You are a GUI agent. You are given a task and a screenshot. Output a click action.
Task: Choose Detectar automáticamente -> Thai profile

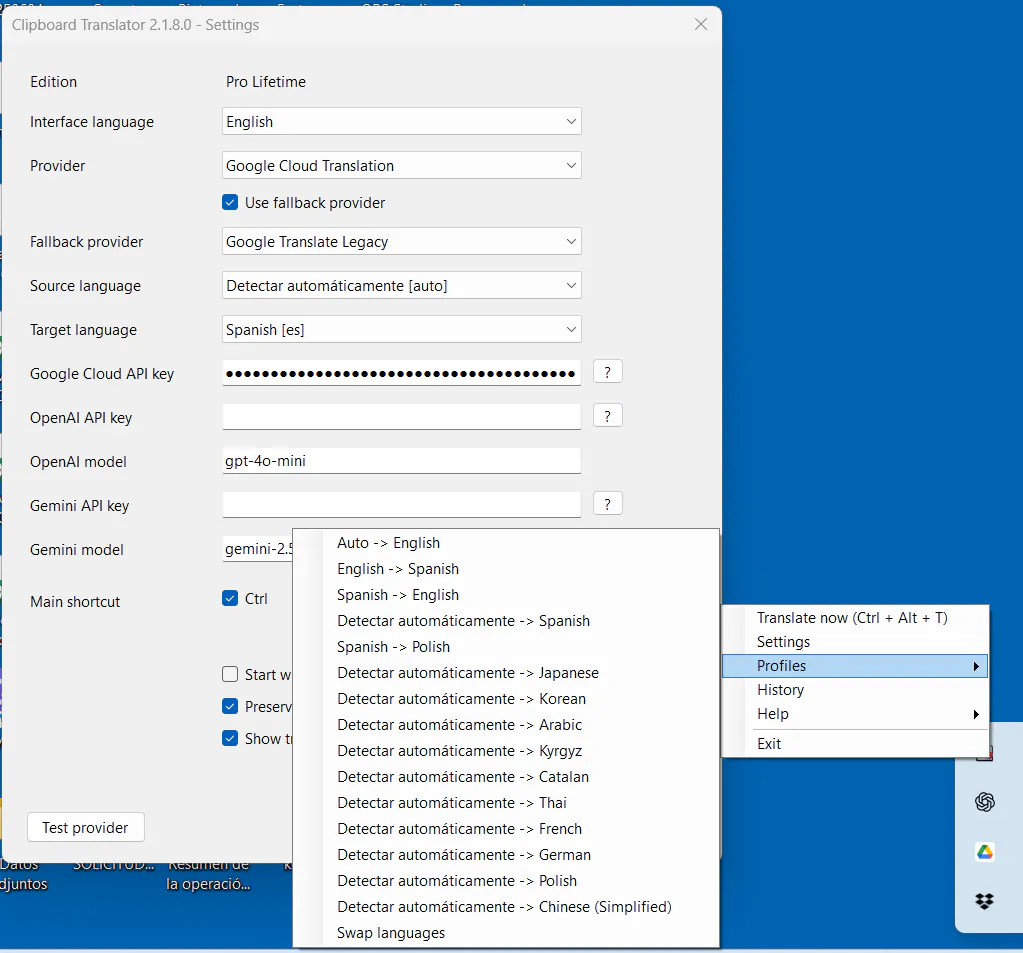pos(506,803)
